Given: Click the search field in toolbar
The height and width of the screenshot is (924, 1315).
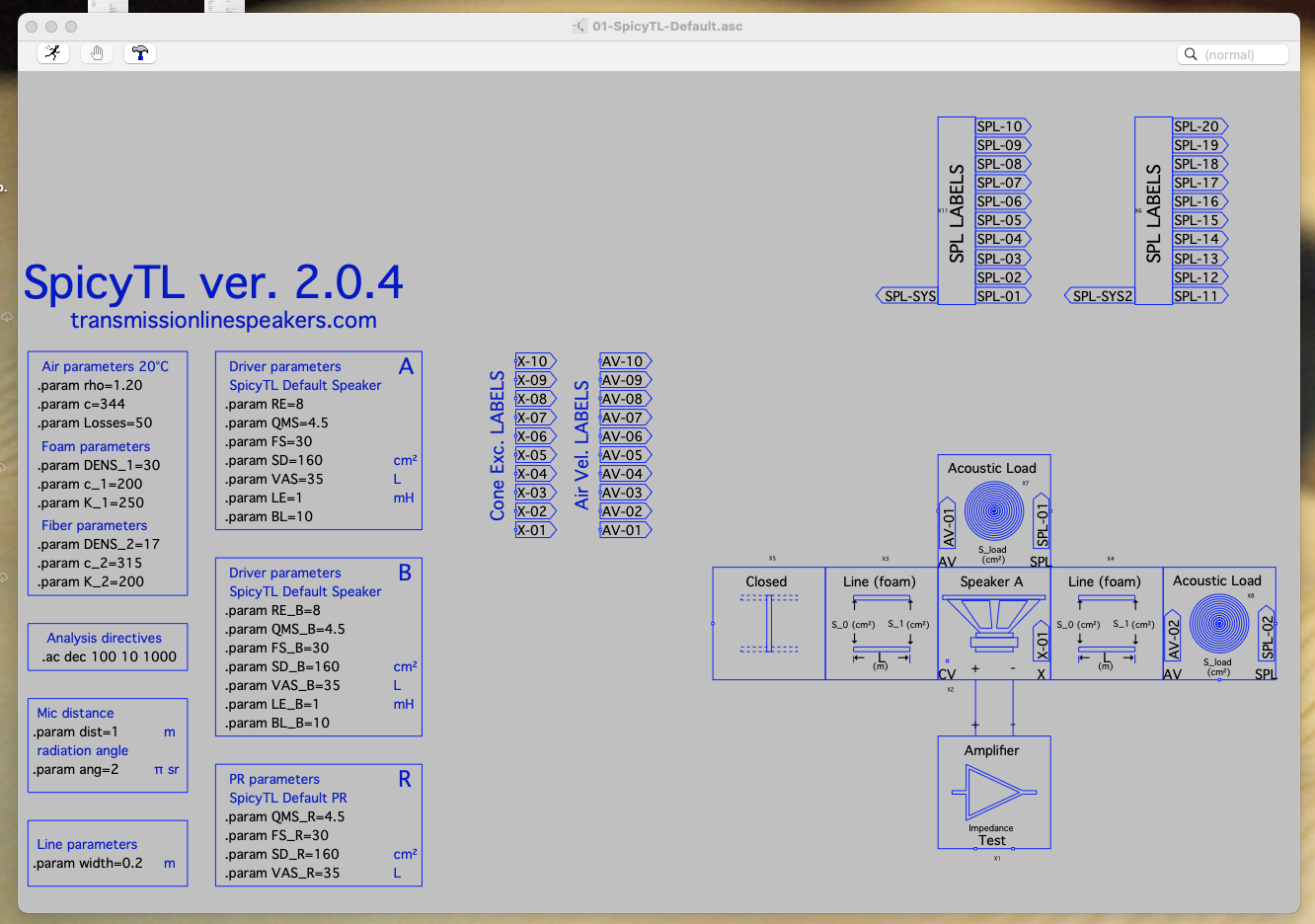Looking at the screenshot, I should tap(1233, 54).
